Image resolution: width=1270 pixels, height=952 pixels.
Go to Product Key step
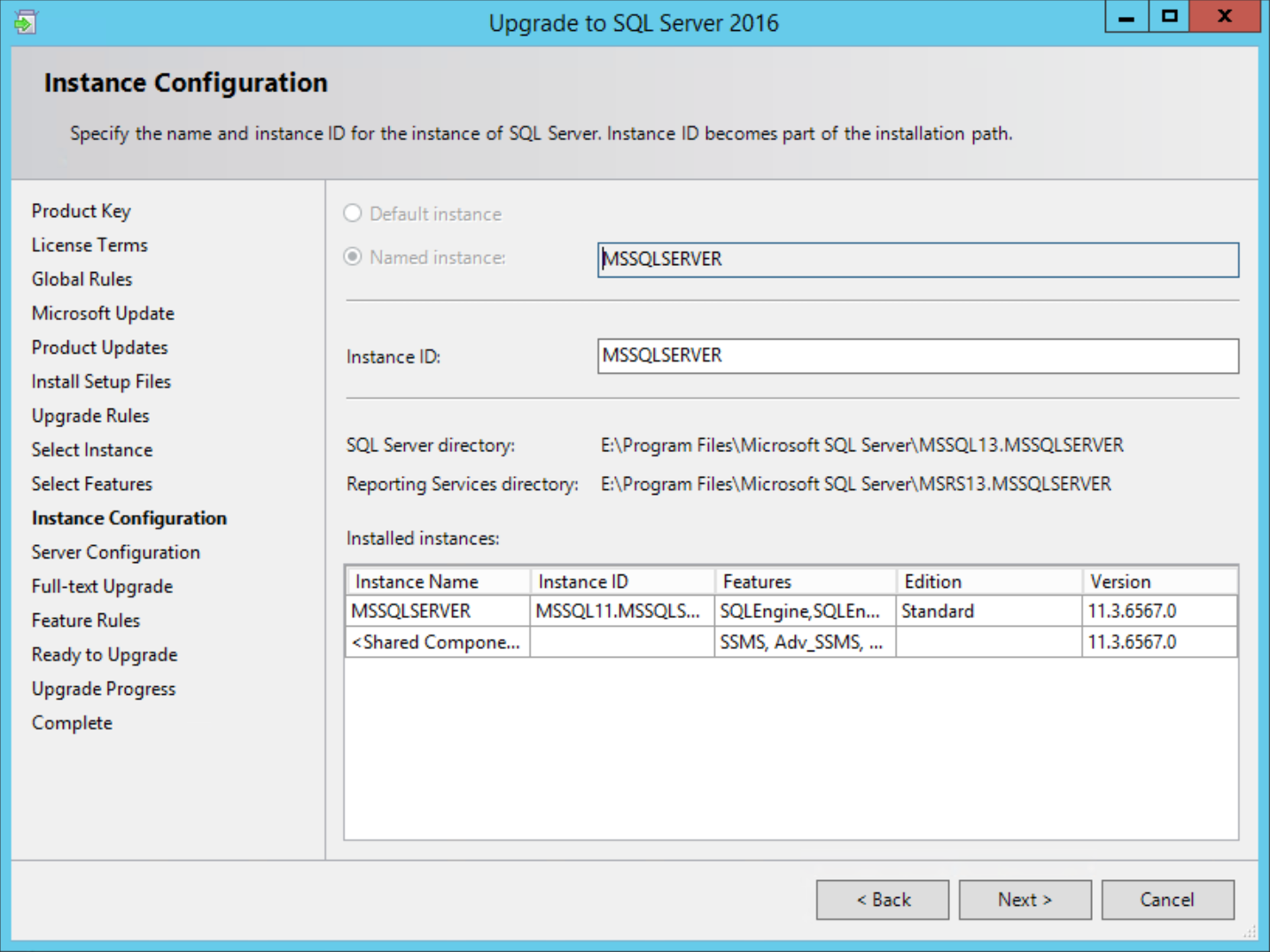(x=81, y=211)
